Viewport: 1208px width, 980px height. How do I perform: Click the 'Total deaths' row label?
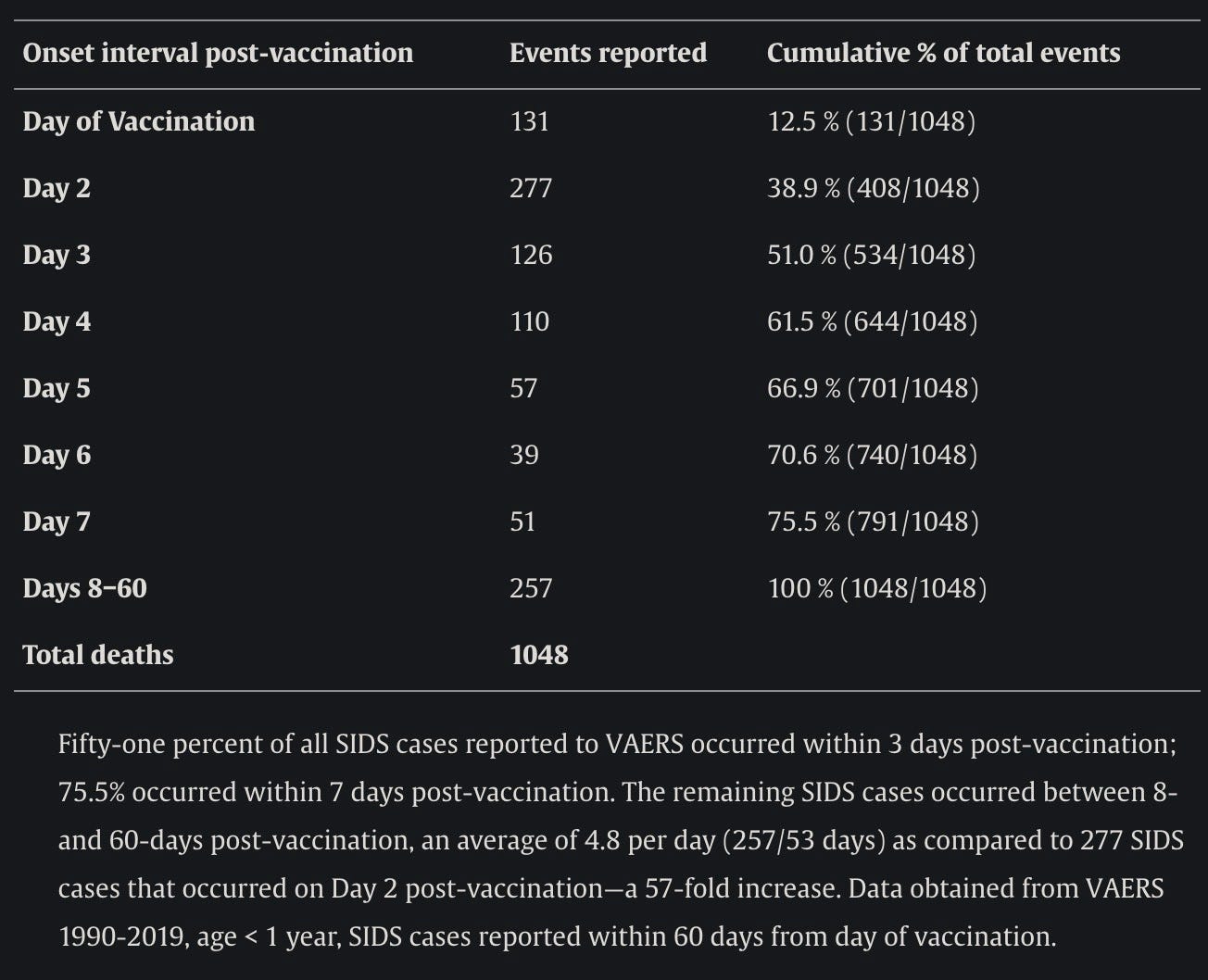tap(98, 655)
